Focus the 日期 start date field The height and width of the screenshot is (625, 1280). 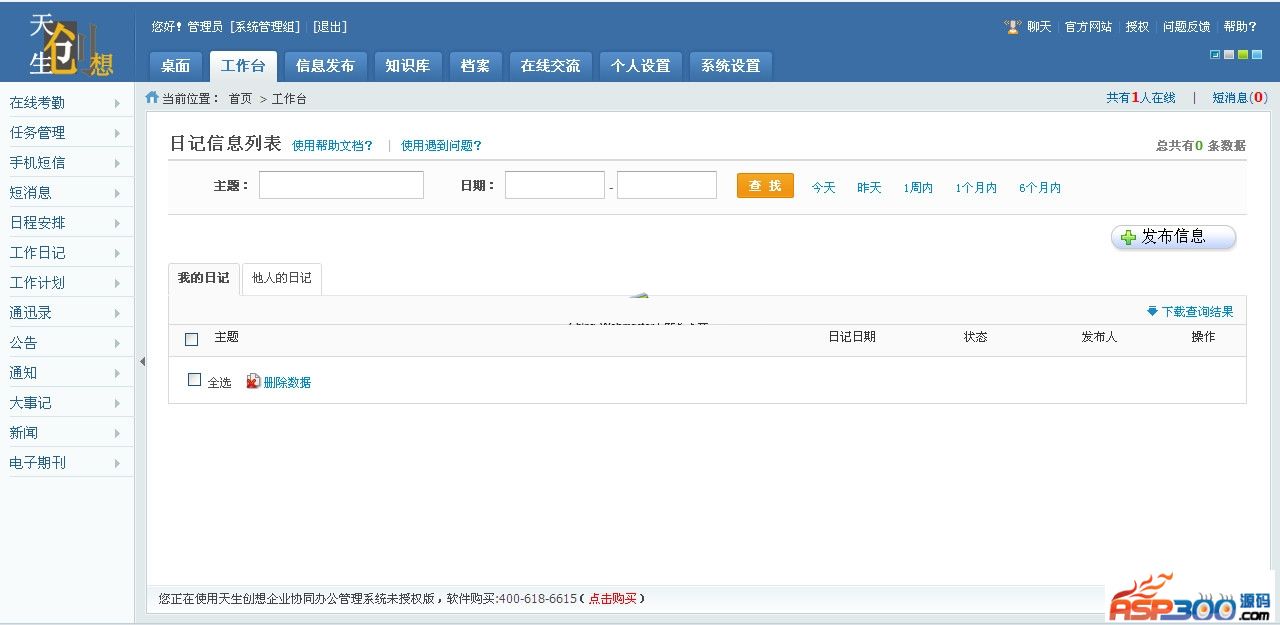click(555, 185)
